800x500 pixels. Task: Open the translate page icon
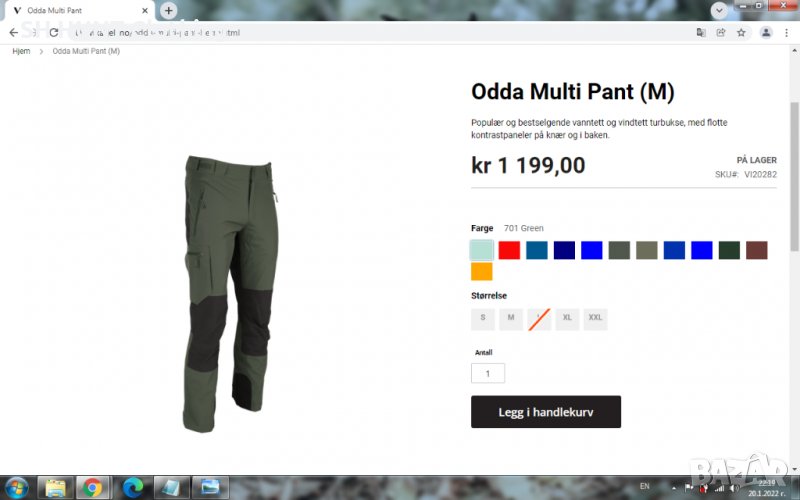click(x=701, y=33)
